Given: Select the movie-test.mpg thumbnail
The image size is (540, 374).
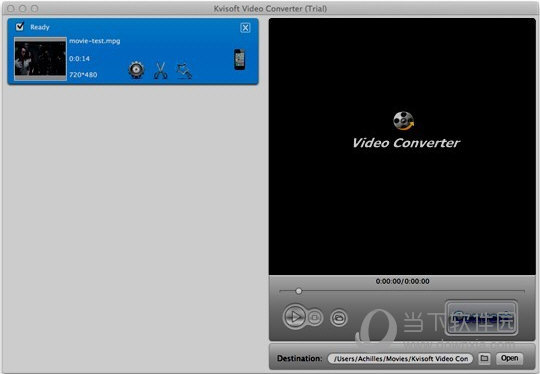Looking at the screenshot, I should [x=40, y=59].
